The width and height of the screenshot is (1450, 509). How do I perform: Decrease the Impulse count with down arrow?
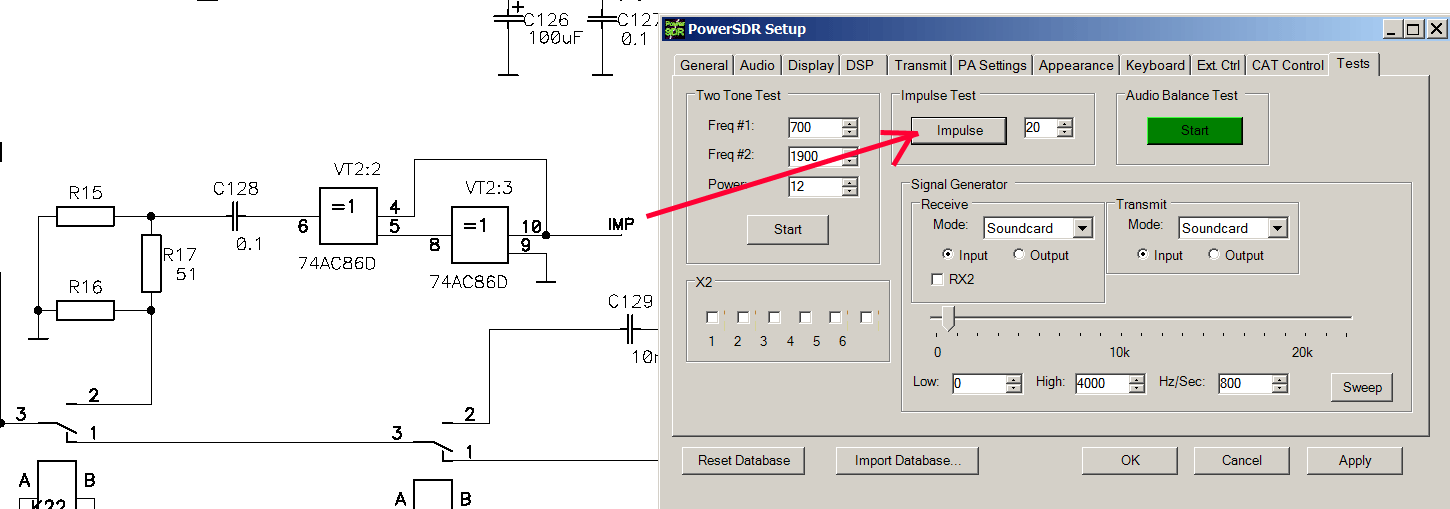tap(1065, 133)
